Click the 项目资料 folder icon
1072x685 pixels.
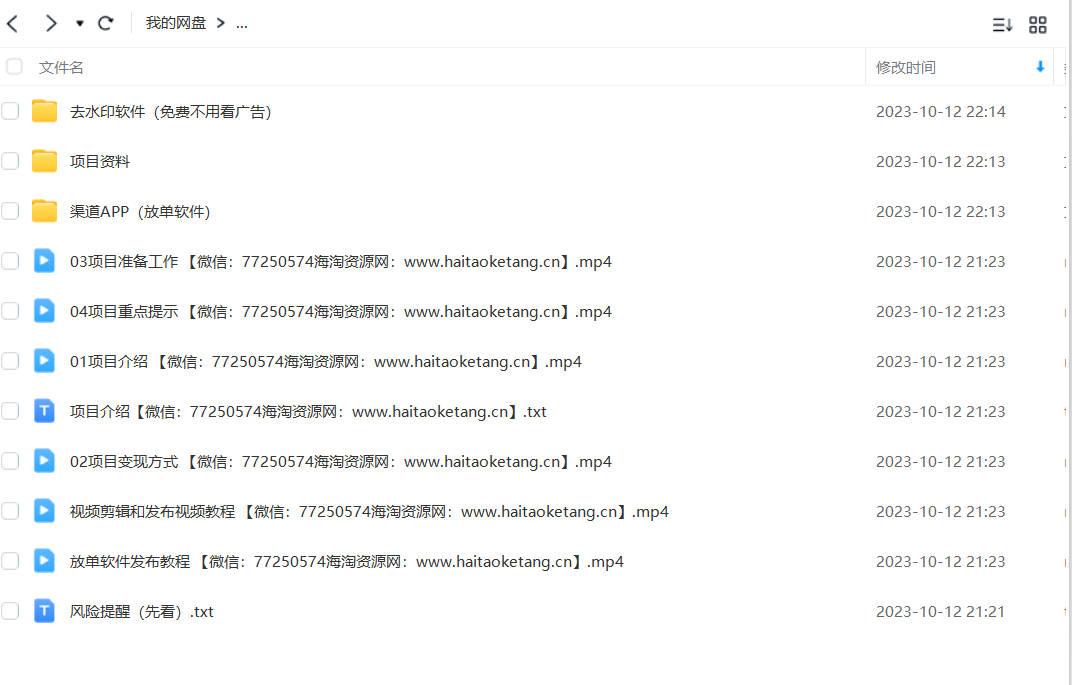tap(44, 161)
